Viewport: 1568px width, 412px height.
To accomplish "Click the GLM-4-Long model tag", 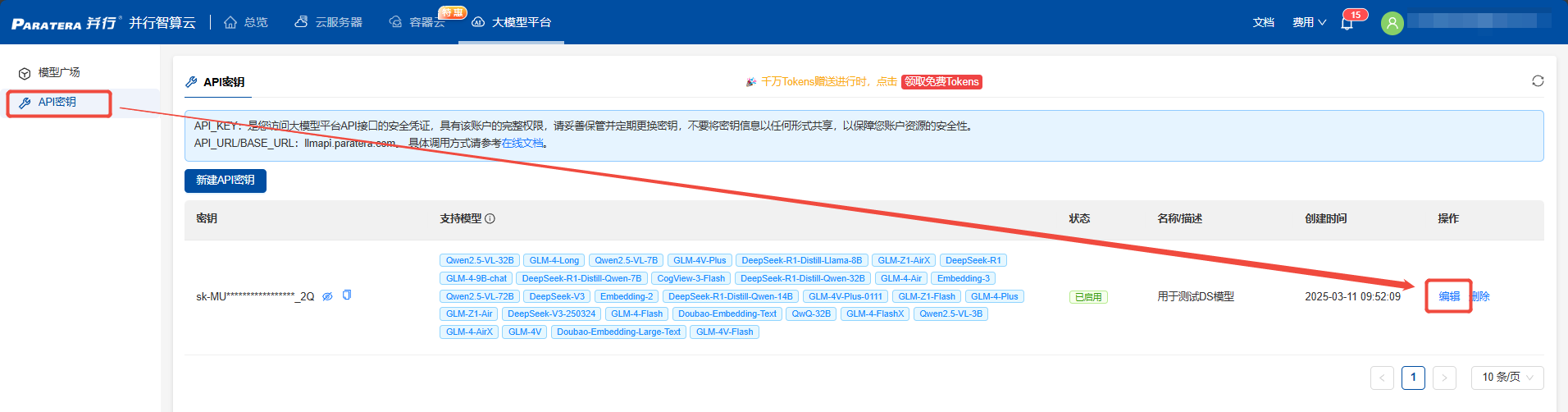I will pyautogui.click(x=554, y=261).
